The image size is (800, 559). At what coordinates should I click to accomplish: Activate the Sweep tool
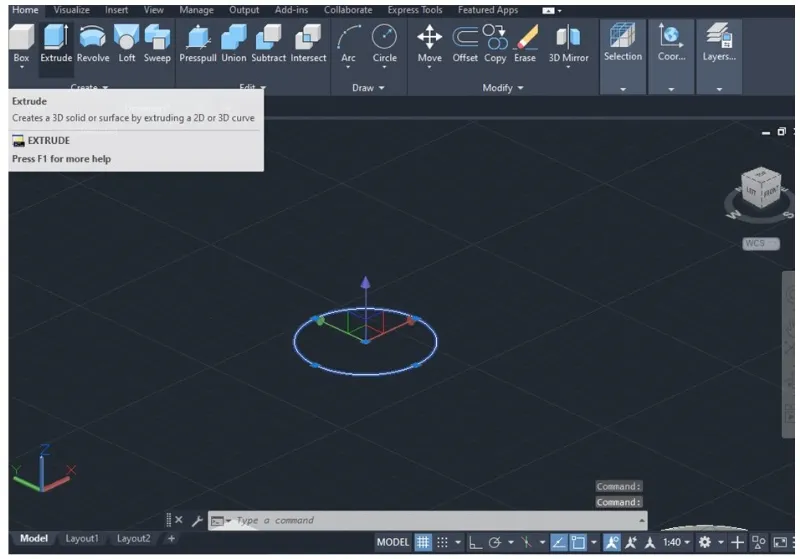pos(157,43)
